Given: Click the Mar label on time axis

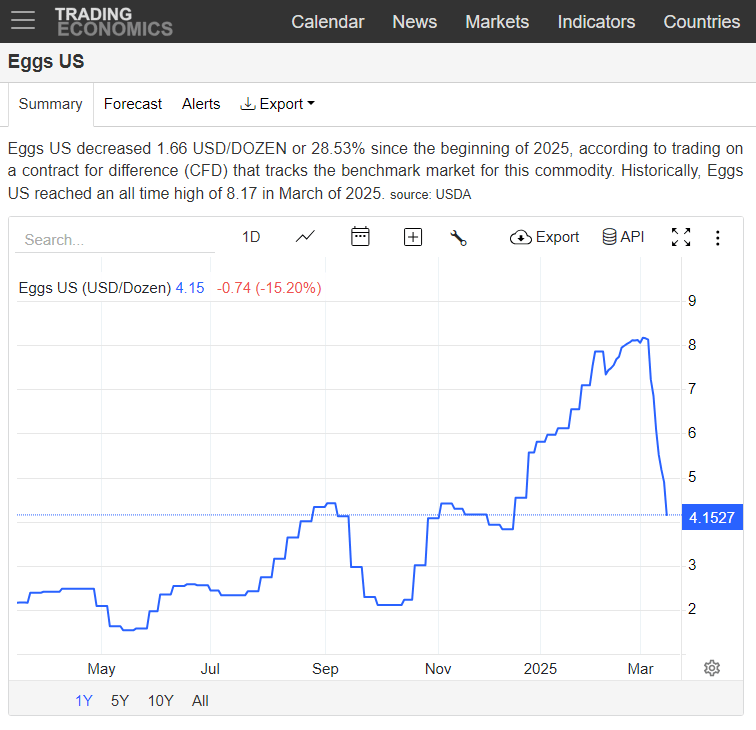Looking at the screenshot, I should [640, 669].
